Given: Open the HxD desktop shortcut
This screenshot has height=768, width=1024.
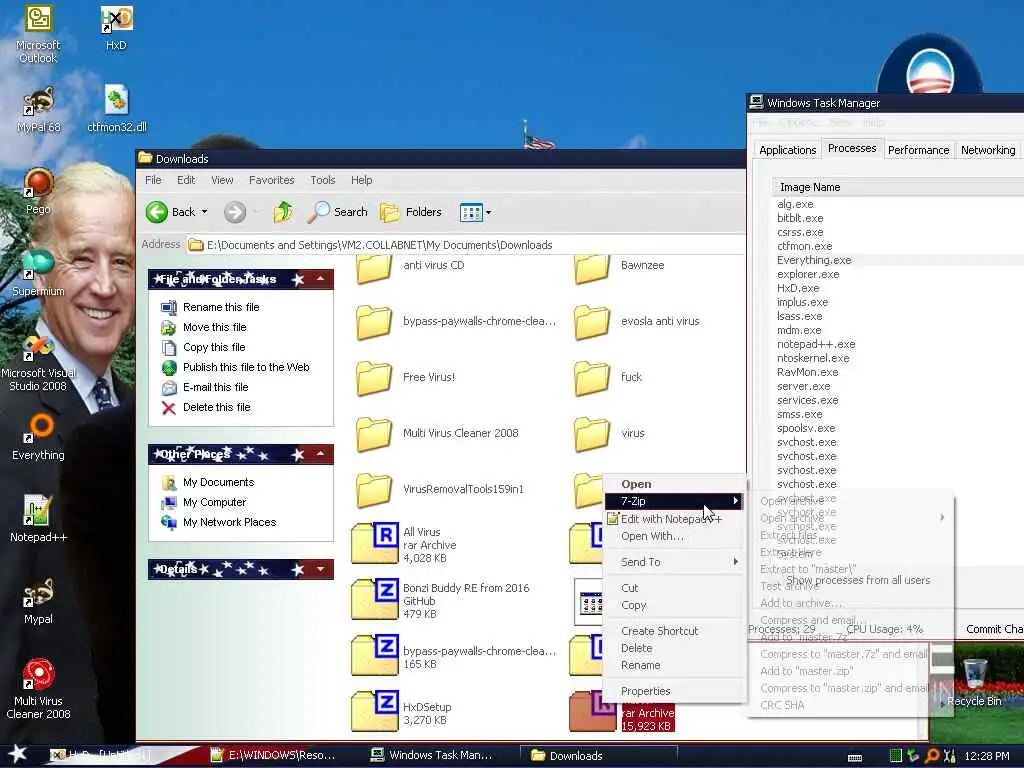Looking at the screenshot, I should [x=116, y=28].
